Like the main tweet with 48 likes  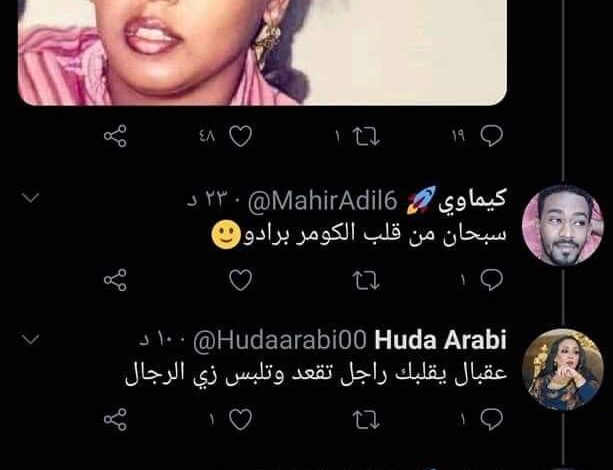click(x=240, y=136)
